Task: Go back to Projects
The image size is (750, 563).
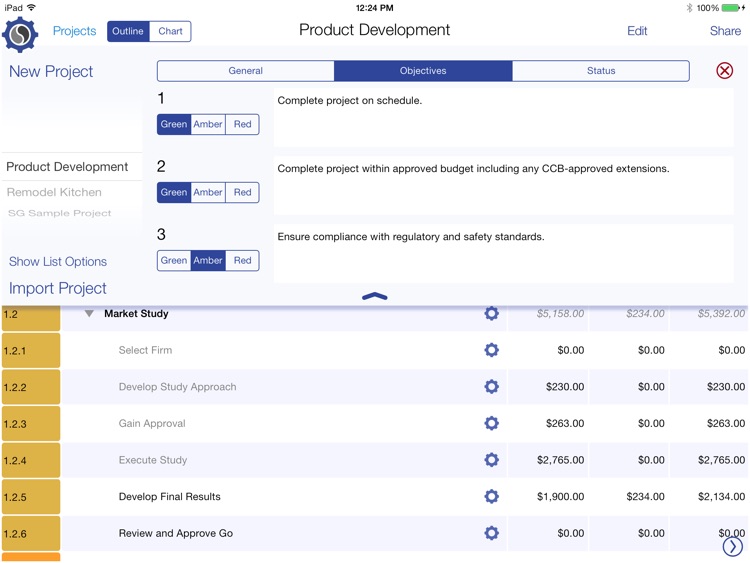Action: pyautogui.click(x=74, y=31)
